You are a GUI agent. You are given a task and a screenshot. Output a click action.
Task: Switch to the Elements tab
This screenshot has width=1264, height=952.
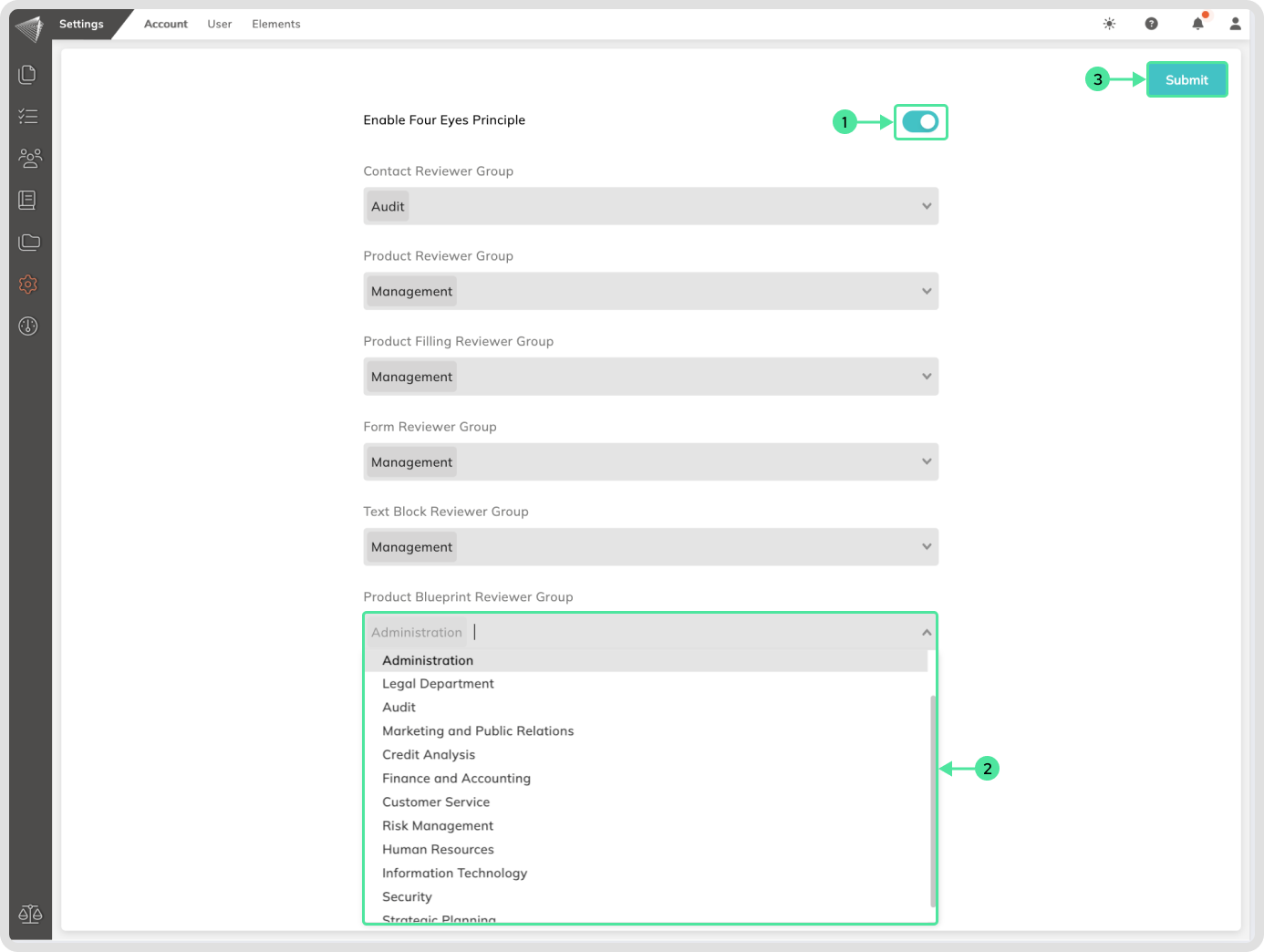[x=275, y=24]
